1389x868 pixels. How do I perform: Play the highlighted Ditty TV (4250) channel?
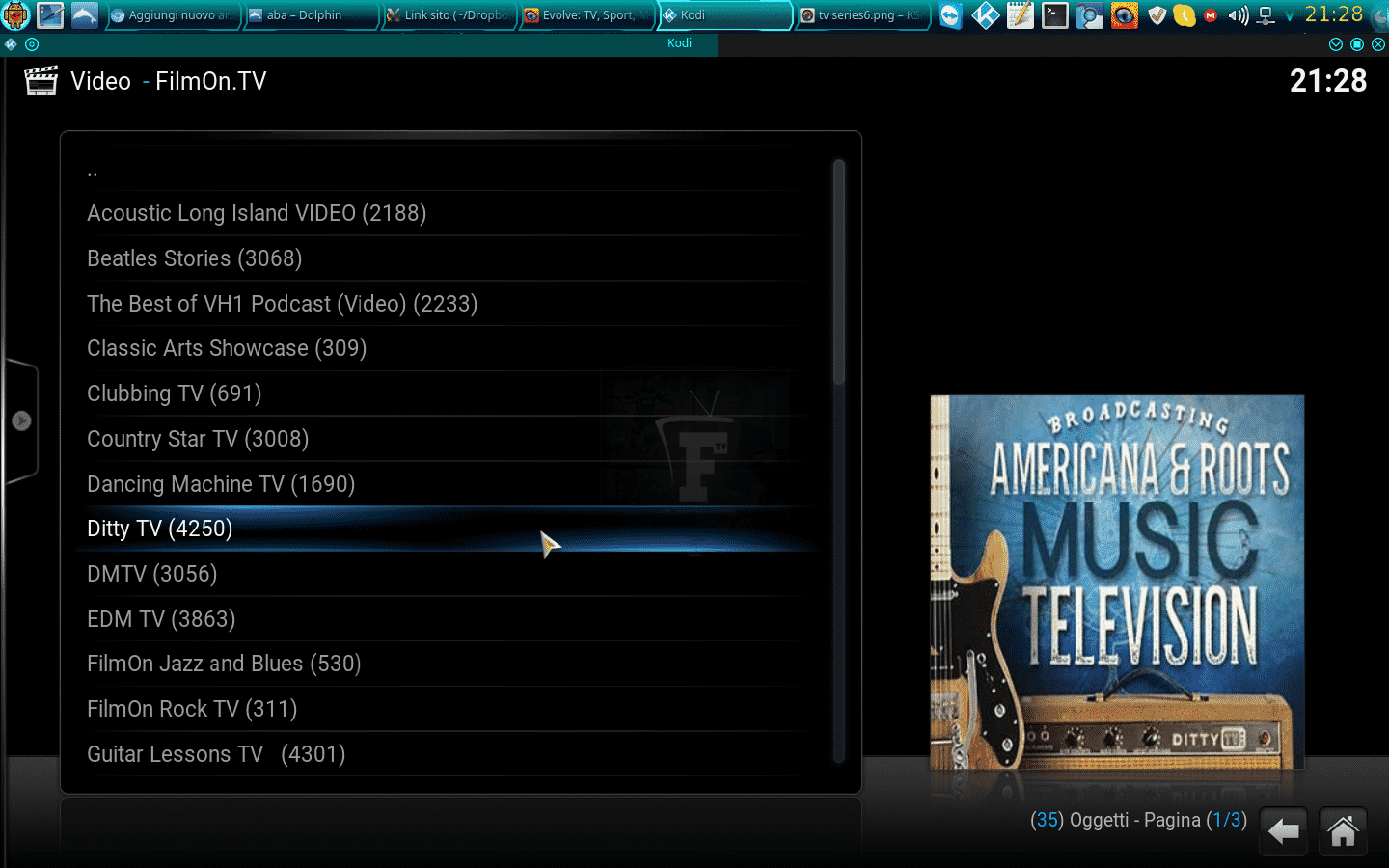(x=444, y=529)
